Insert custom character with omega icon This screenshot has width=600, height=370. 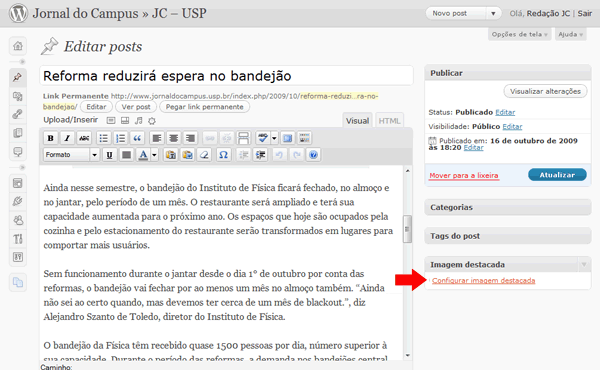click(223, 155)
